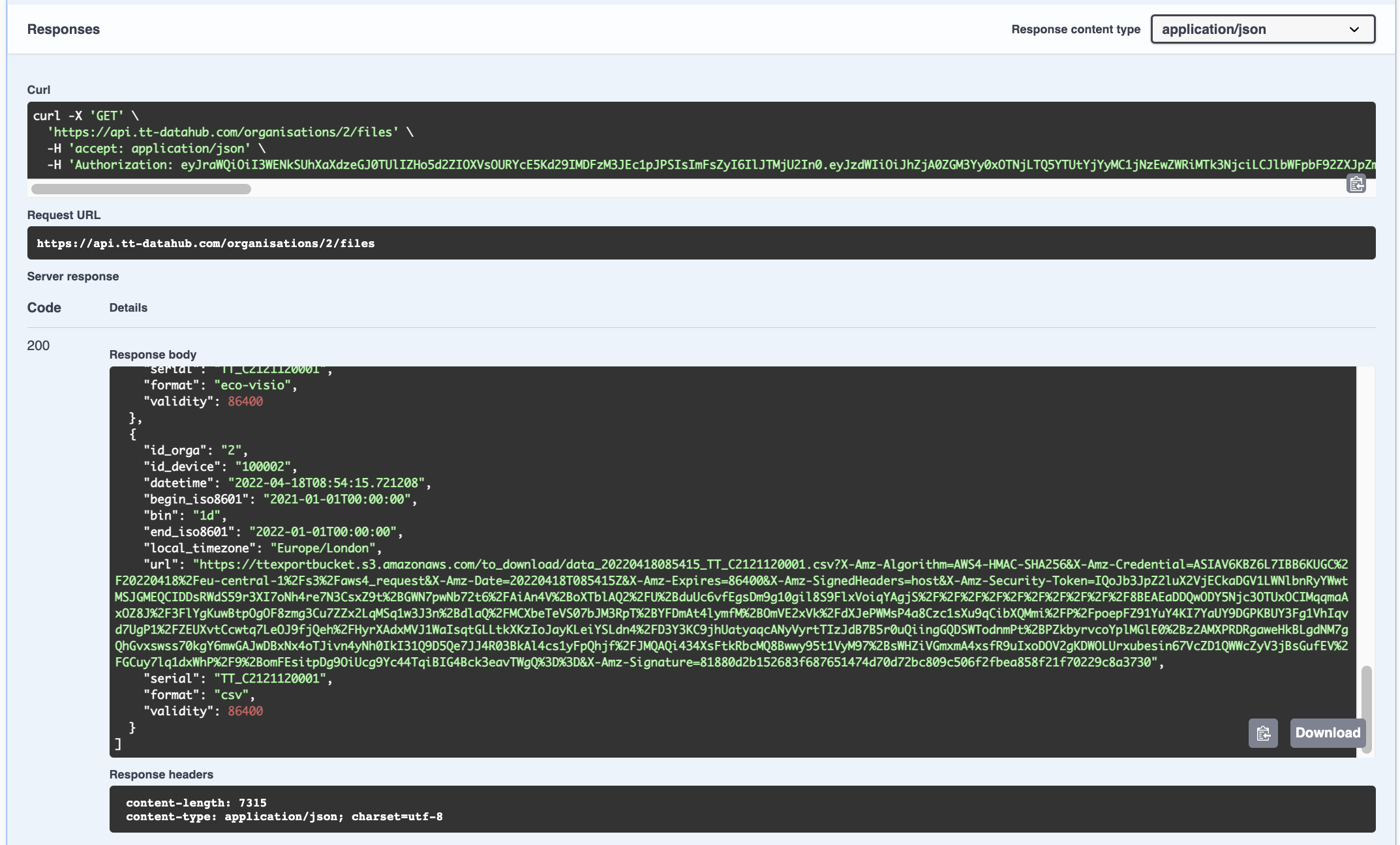Click the content-type response header line
The image size is (1400, 845).
click(x=284, y=816)
